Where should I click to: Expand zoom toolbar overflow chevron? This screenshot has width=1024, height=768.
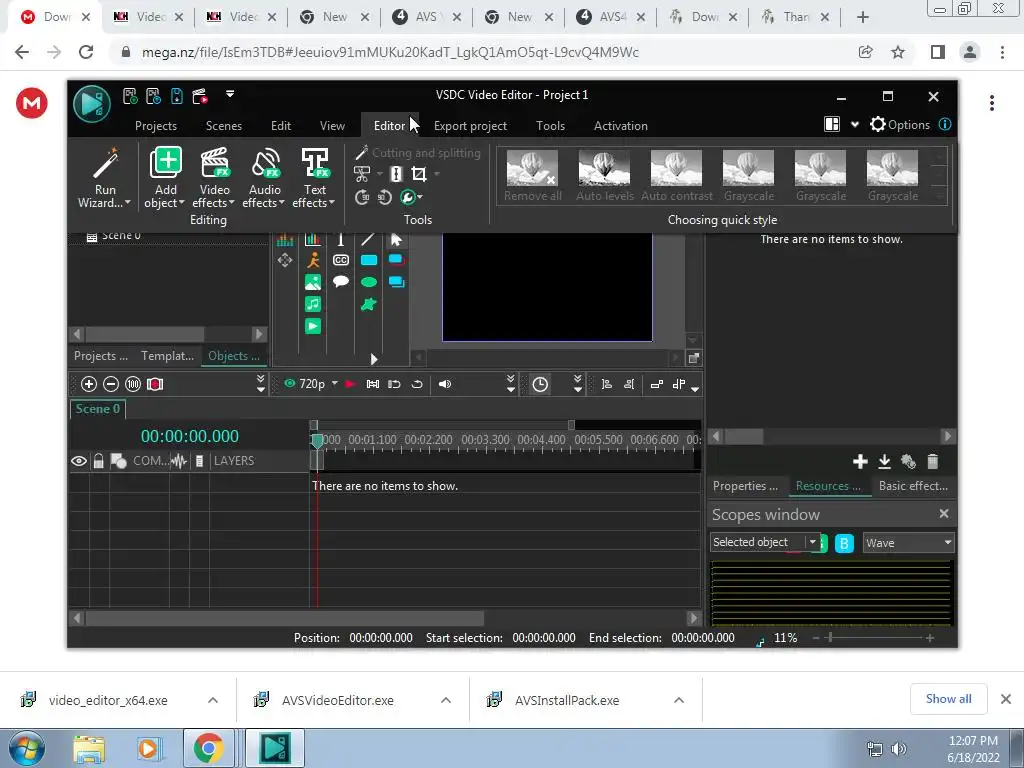pos(261,384)
